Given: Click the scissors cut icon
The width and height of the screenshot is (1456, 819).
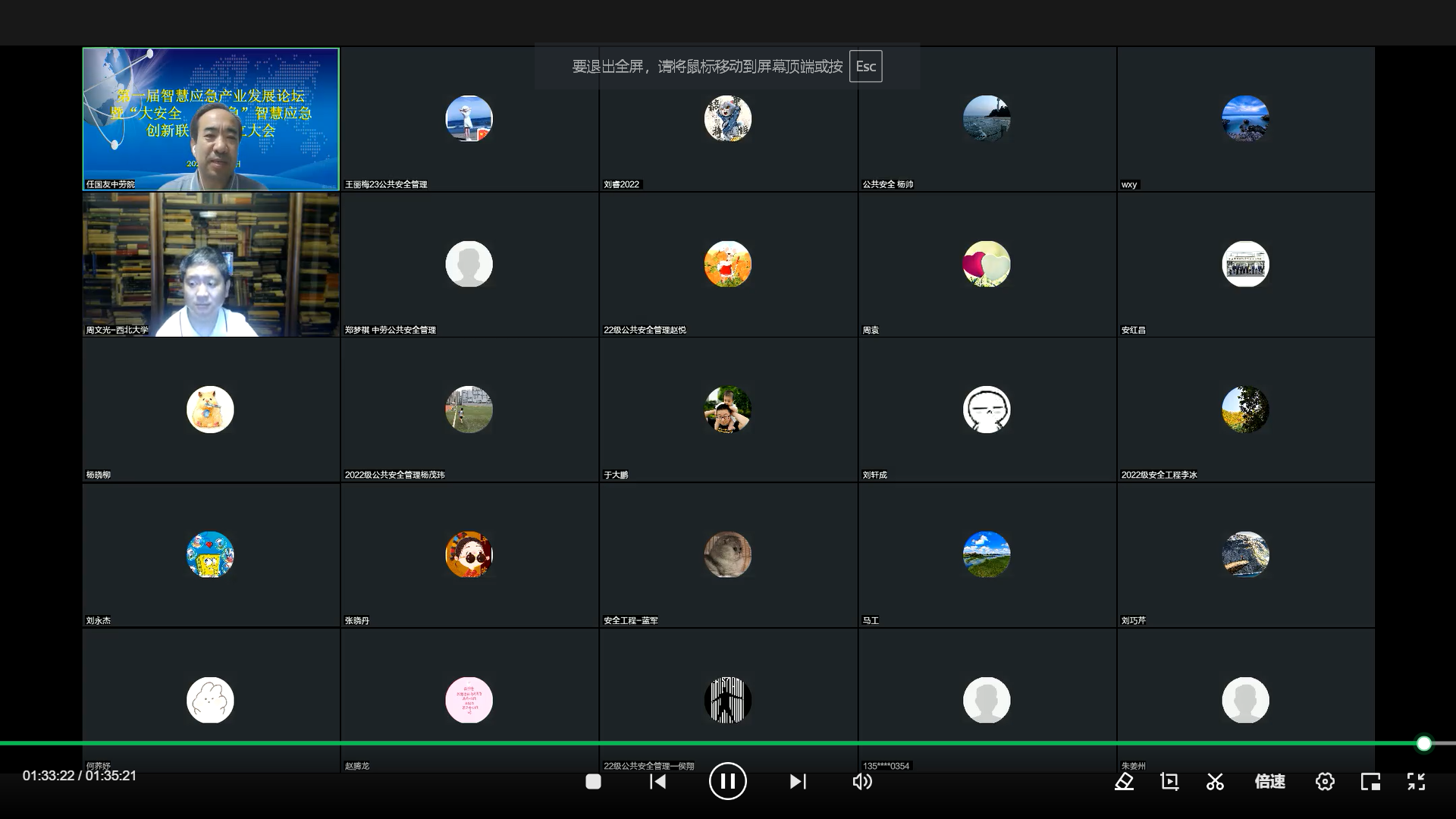Looking at the screenshot, I should (1215, 782).
